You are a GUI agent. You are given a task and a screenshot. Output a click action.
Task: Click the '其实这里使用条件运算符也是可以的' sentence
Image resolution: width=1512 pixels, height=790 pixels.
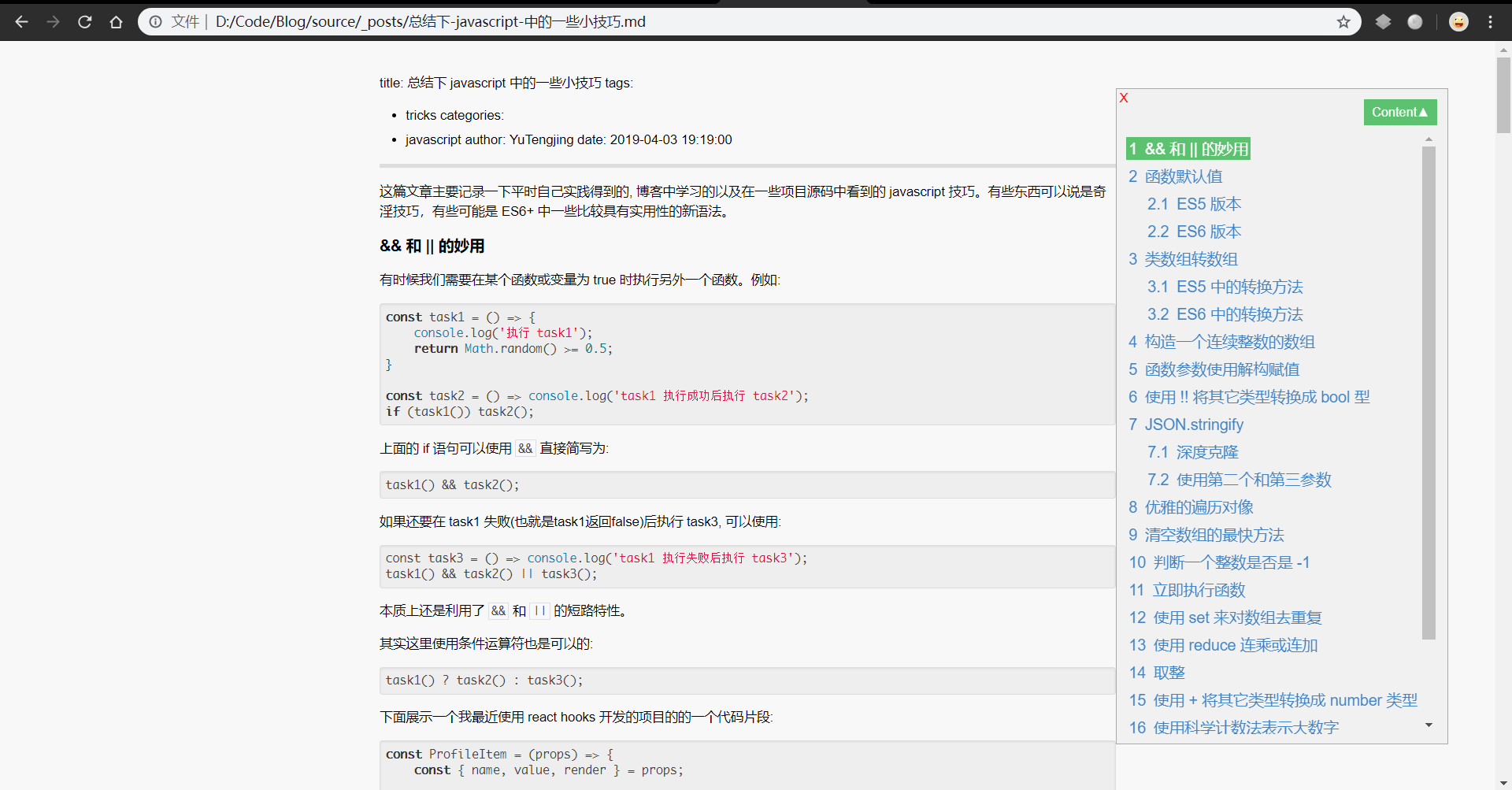486,643
